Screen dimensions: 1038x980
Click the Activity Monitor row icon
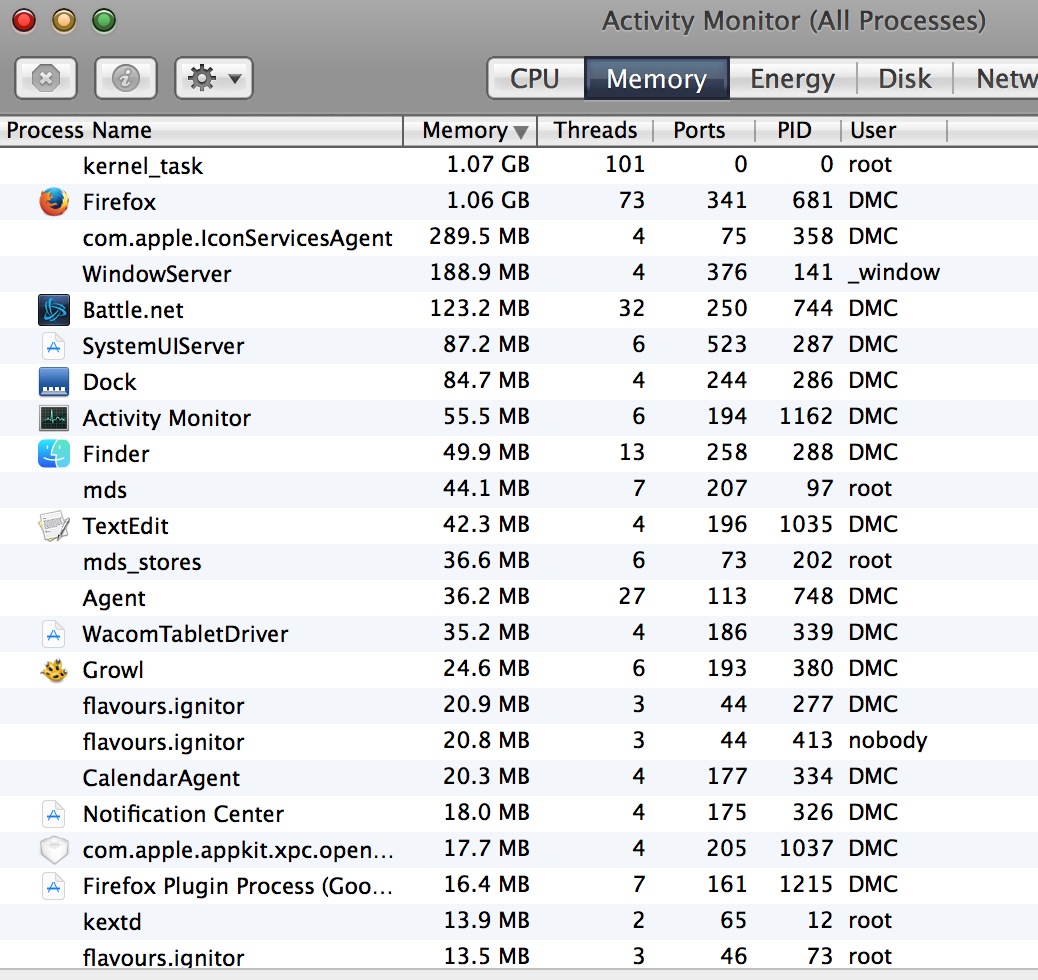coord(53,418)
